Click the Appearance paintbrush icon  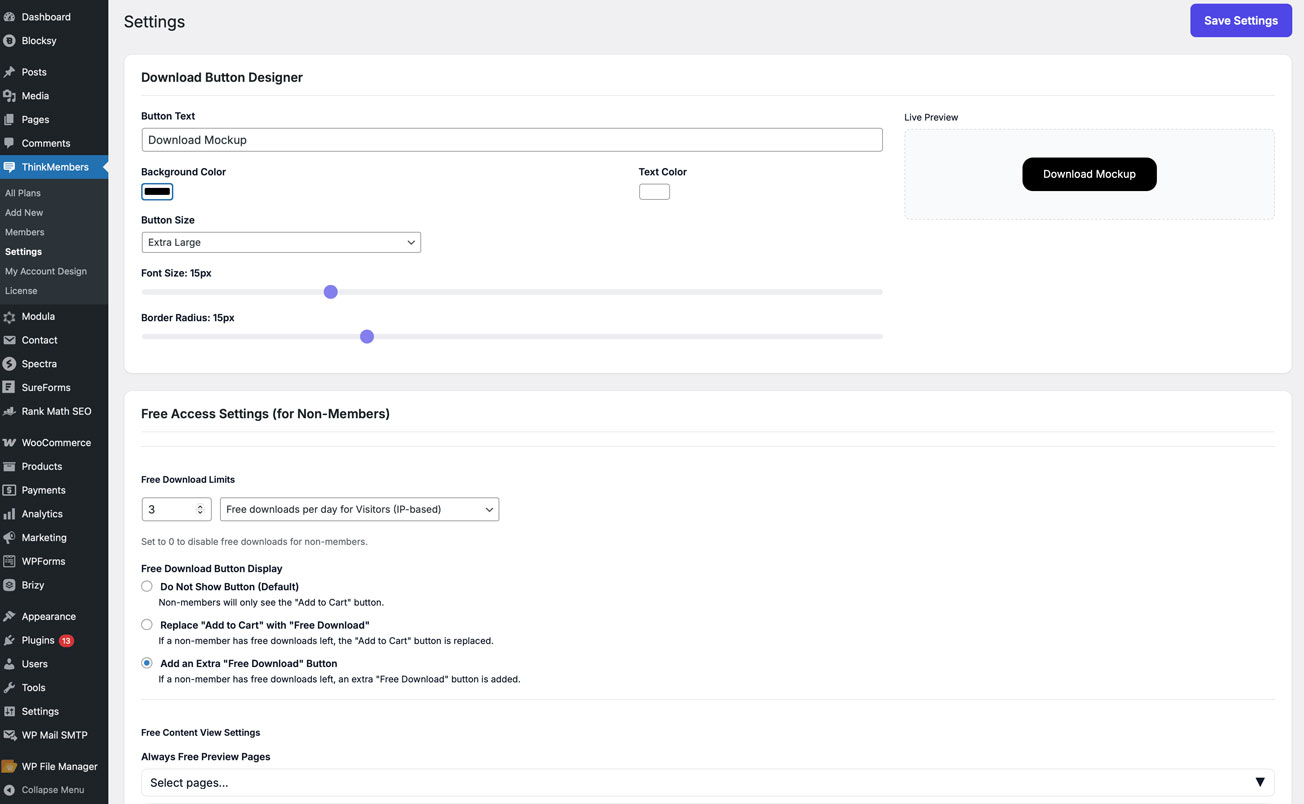pos(9,617)
